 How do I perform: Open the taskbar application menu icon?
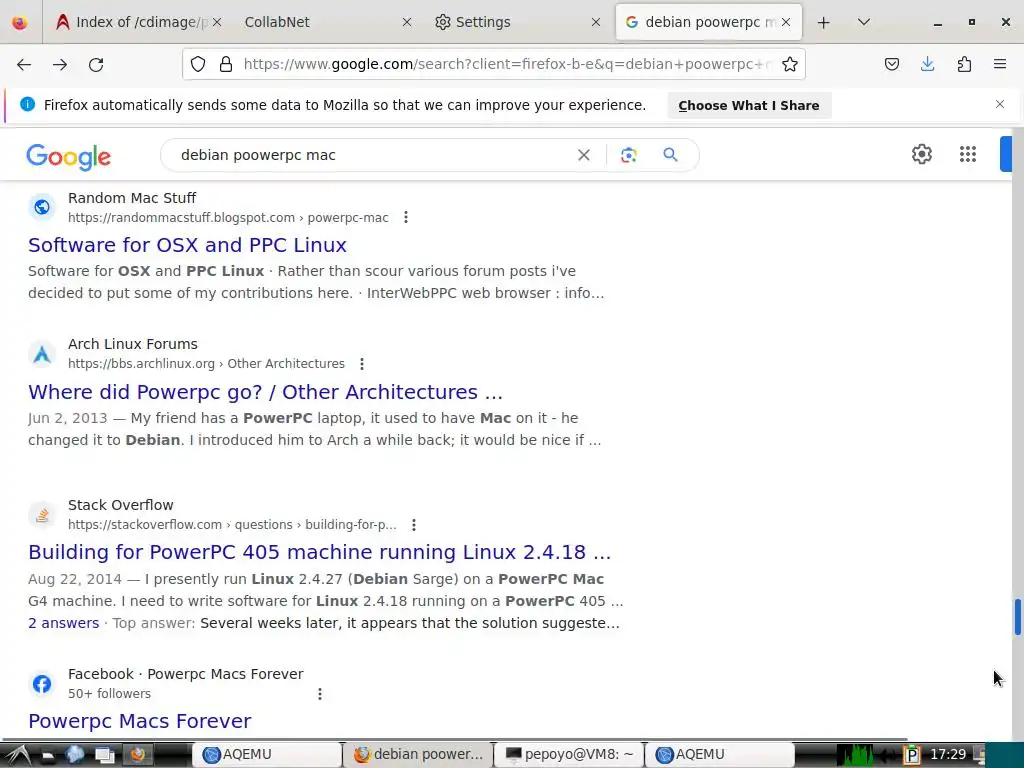tap(18, 755)
